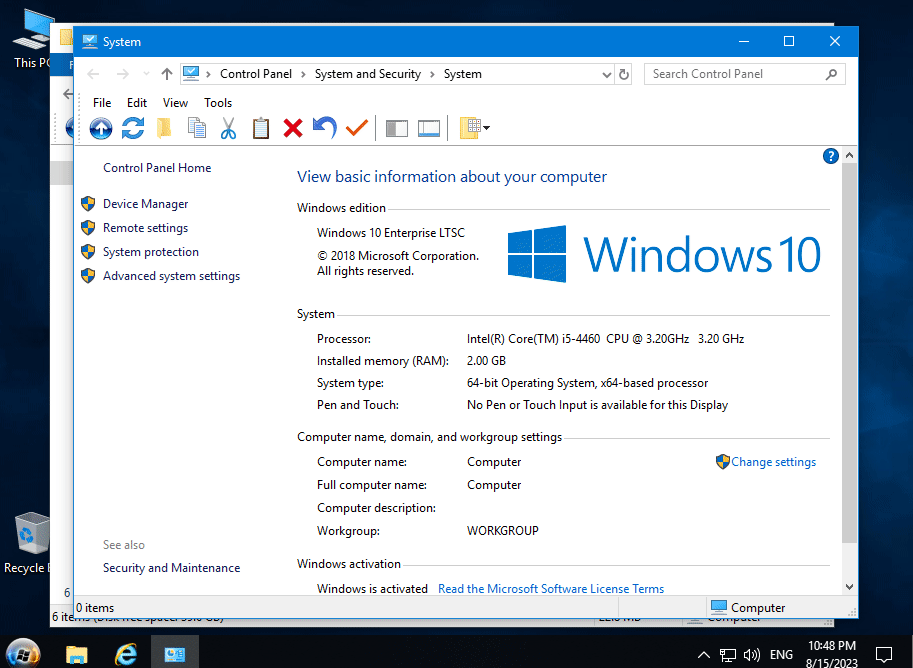
Task: Click the shield icon beside Advanced system settings
Action: (88, 275)
